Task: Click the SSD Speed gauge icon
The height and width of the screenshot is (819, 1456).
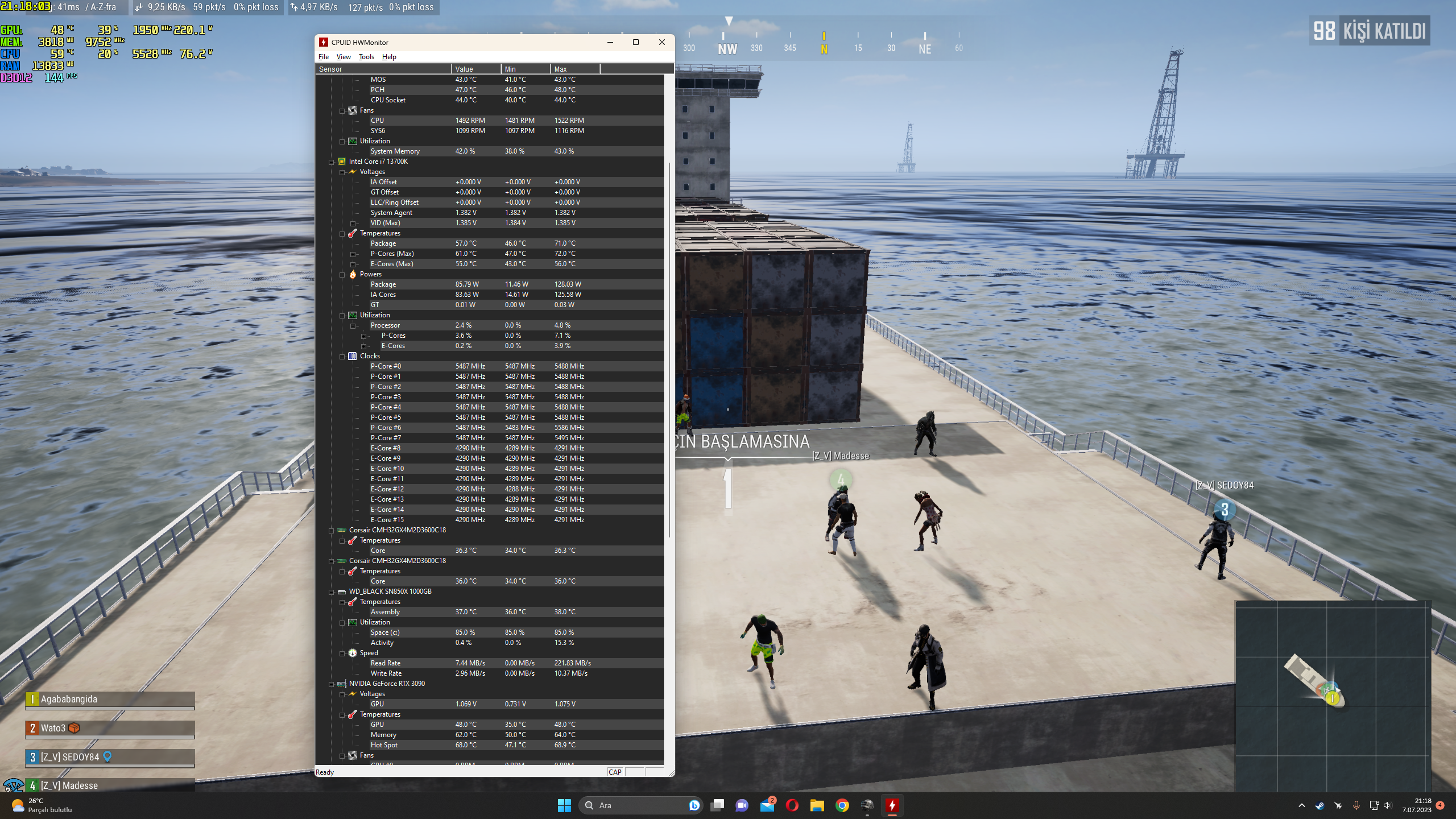Action: click(353, 653)
